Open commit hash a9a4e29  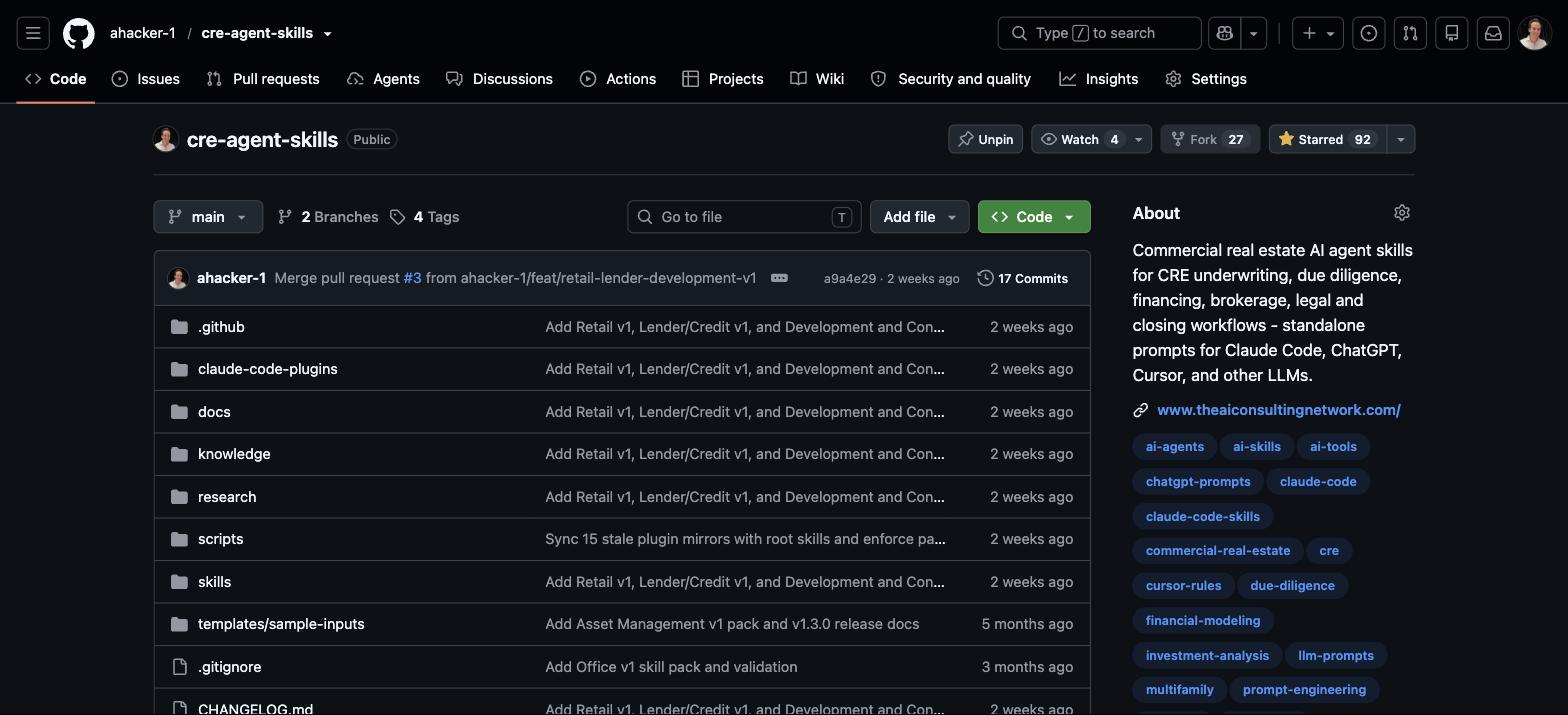(x=850, y=279)
